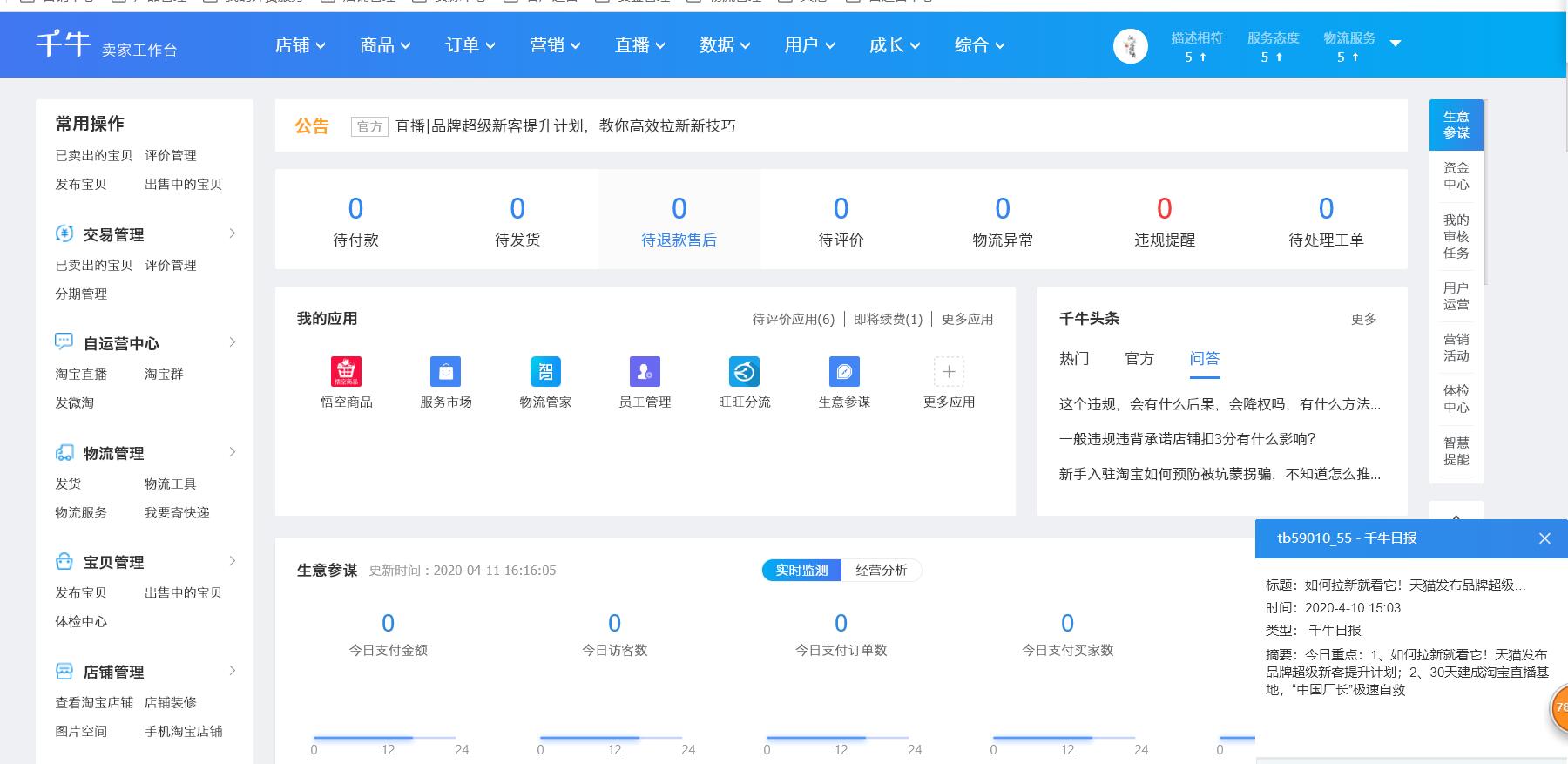Expand the 订单 top menu
This screenshot has height=764, width=1568.
470,45
